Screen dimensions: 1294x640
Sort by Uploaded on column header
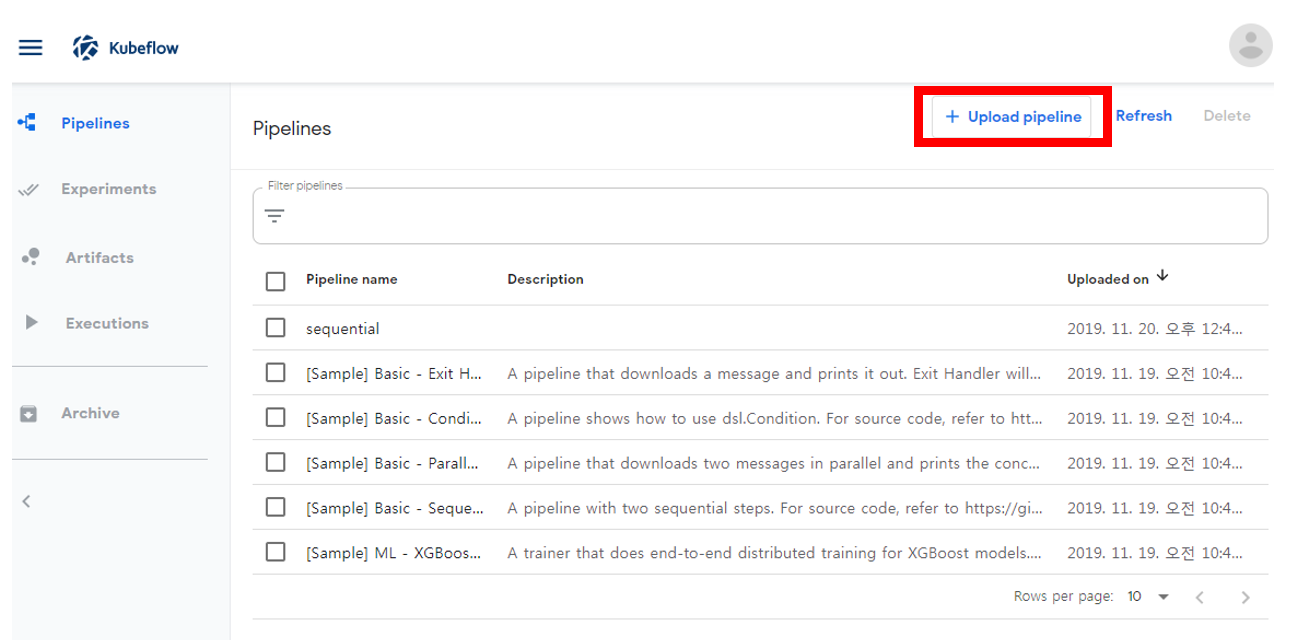(1108, 280)
